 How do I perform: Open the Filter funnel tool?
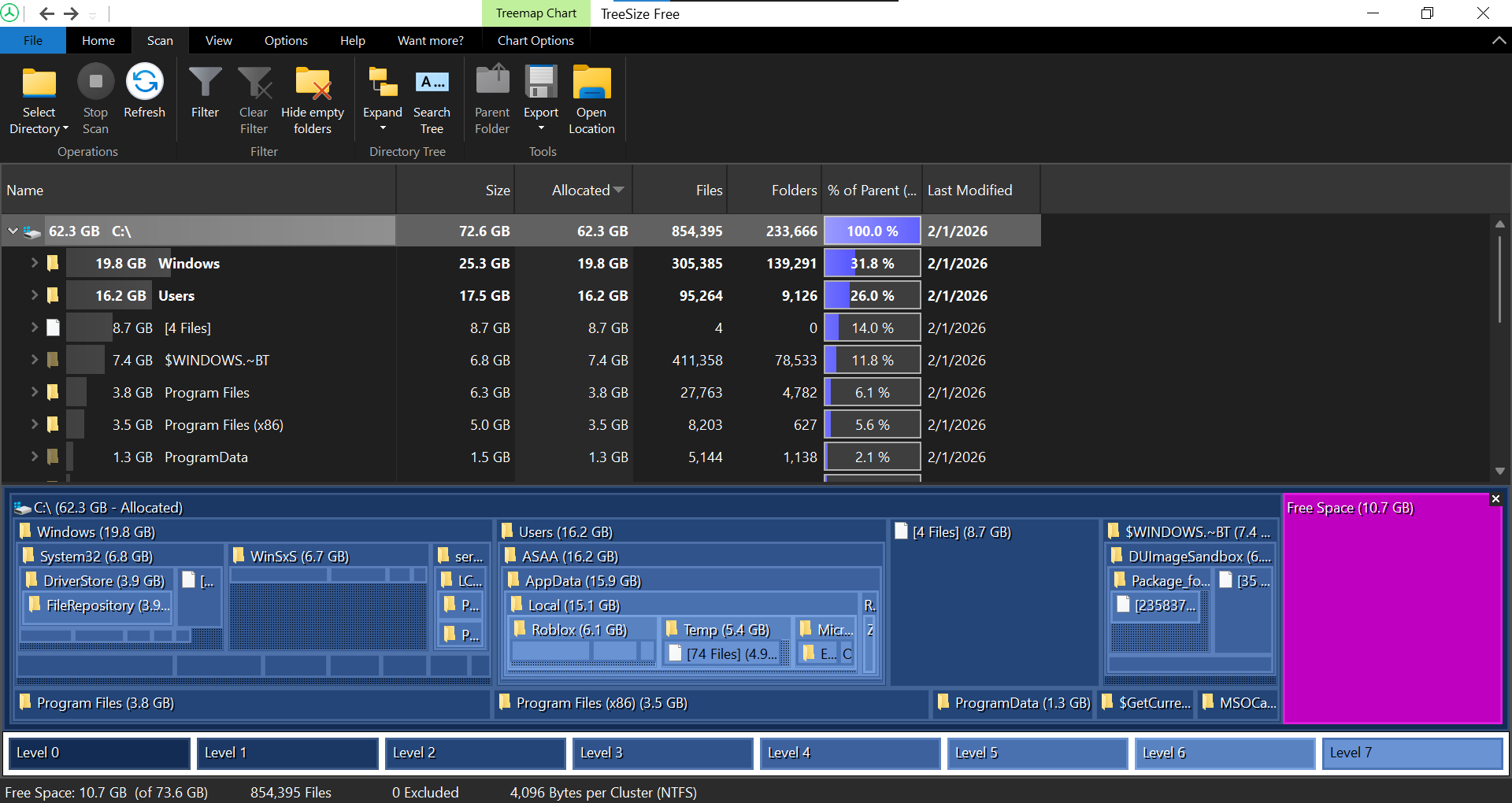coord(205,82)
